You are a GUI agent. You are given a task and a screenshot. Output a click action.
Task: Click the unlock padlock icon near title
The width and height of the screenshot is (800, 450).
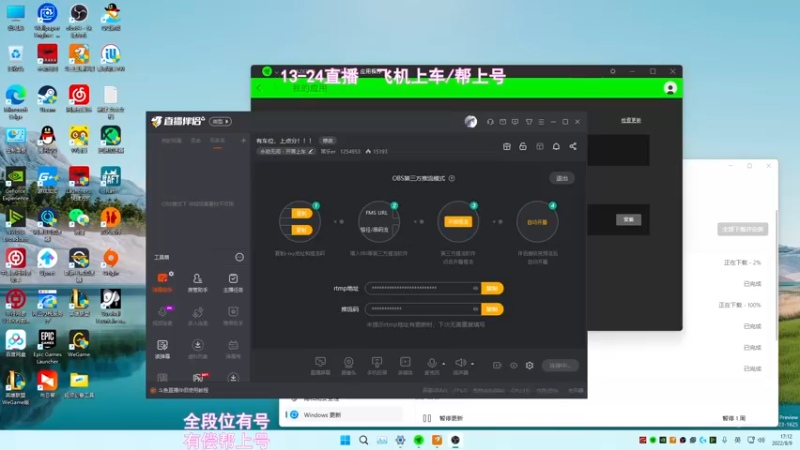pyautogui.click(x=523, y=146)
